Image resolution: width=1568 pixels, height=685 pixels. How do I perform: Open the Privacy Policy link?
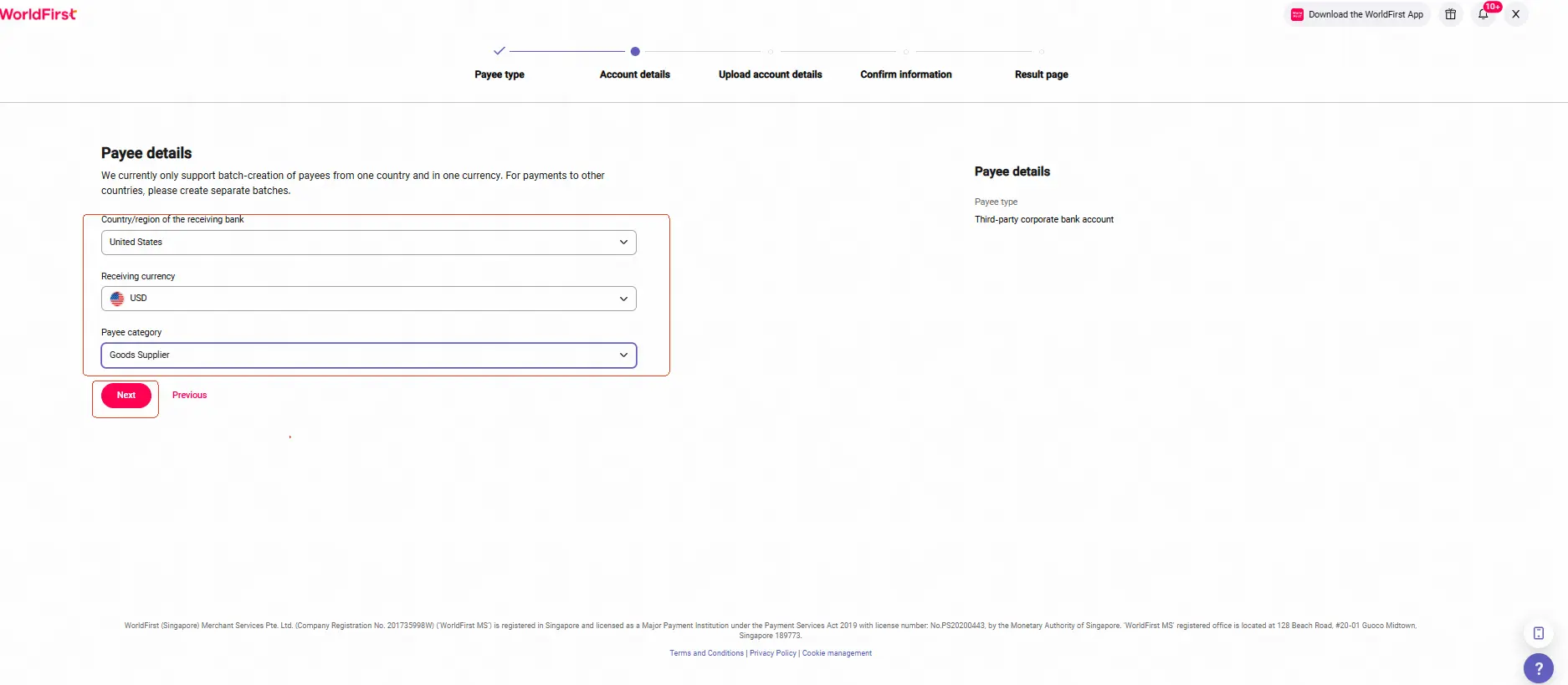773,653
